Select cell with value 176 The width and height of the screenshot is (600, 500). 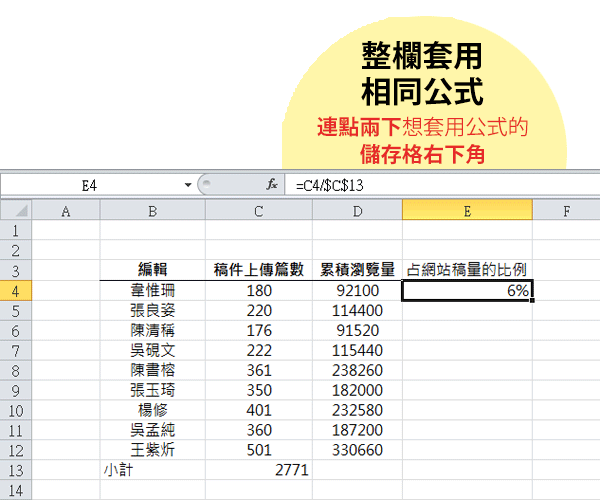tap(259, 331)
